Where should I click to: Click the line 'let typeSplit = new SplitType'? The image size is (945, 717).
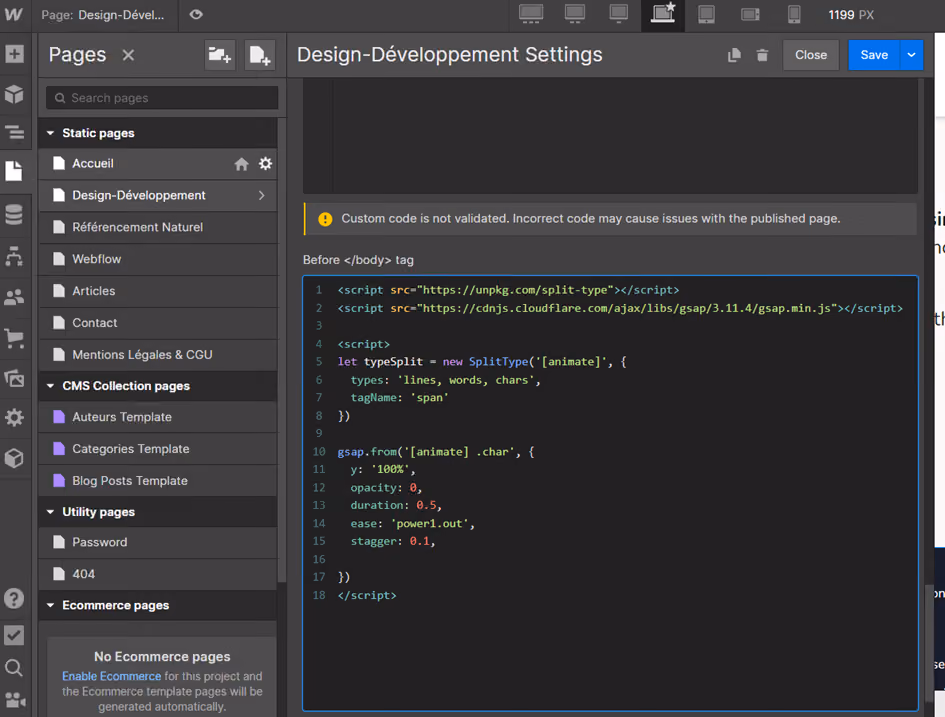pyautogui.click(x=482, y=362)
